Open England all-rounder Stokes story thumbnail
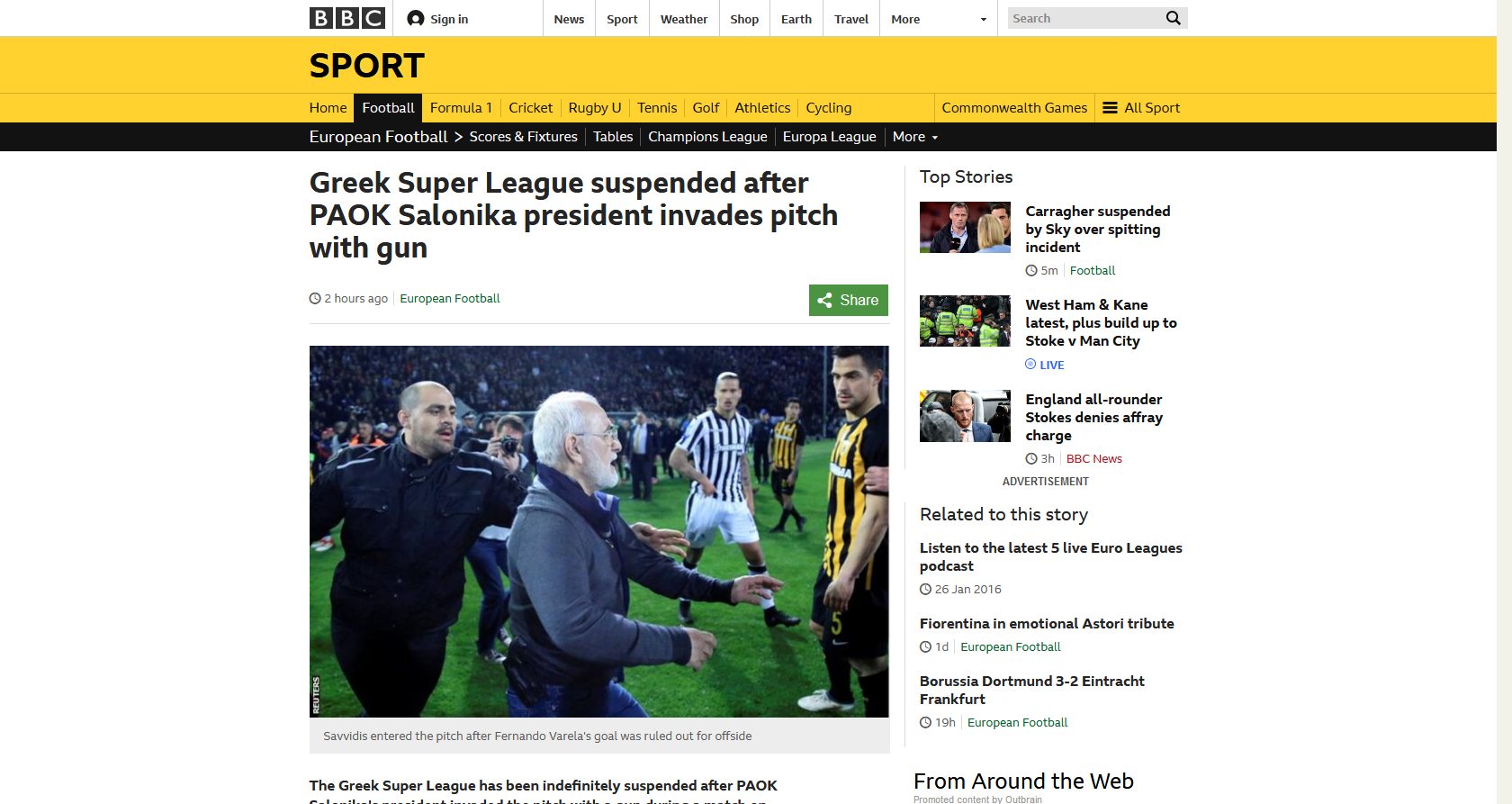Screen dimensions: 1512x804 965,416
